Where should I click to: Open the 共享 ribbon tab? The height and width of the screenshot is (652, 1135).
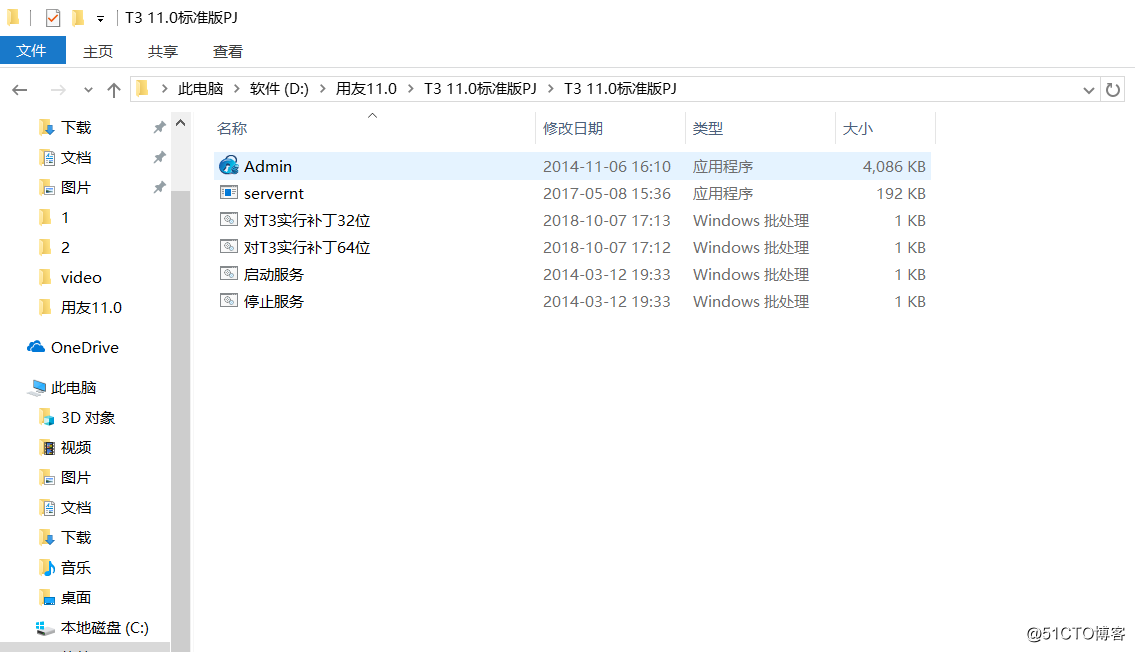pos(163,51)
